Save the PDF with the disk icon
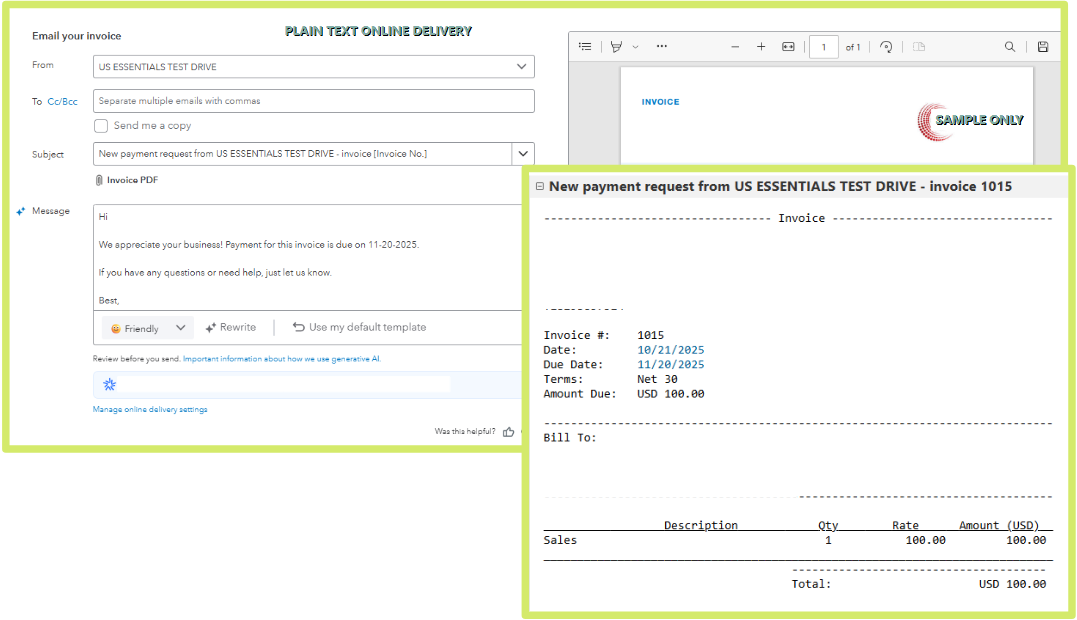1077x620 pixels. 1043,47
